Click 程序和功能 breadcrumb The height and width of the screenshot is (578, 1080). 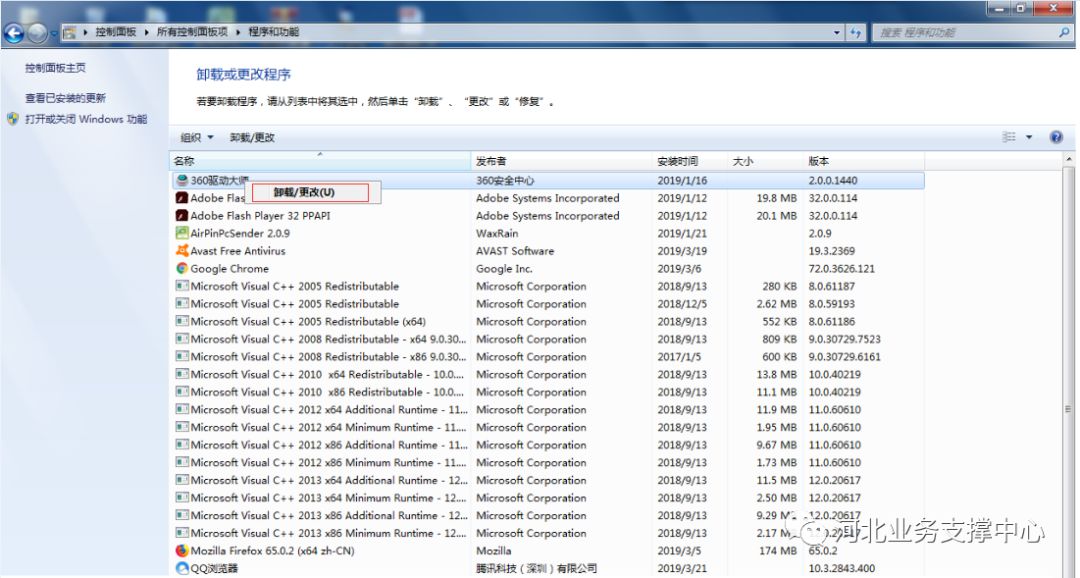tap(273, 32)
